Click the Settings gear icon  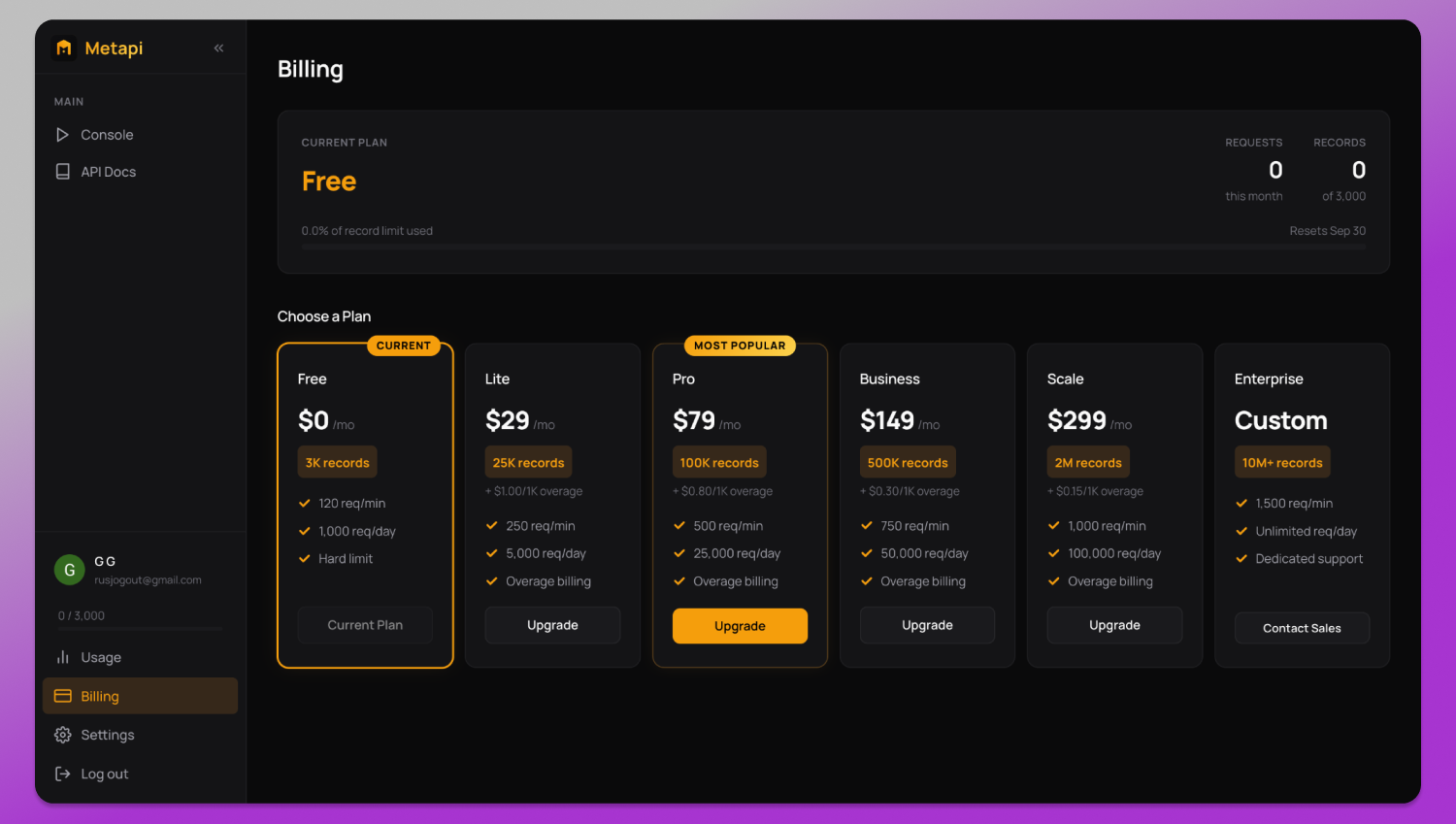[x=63, y=735]
